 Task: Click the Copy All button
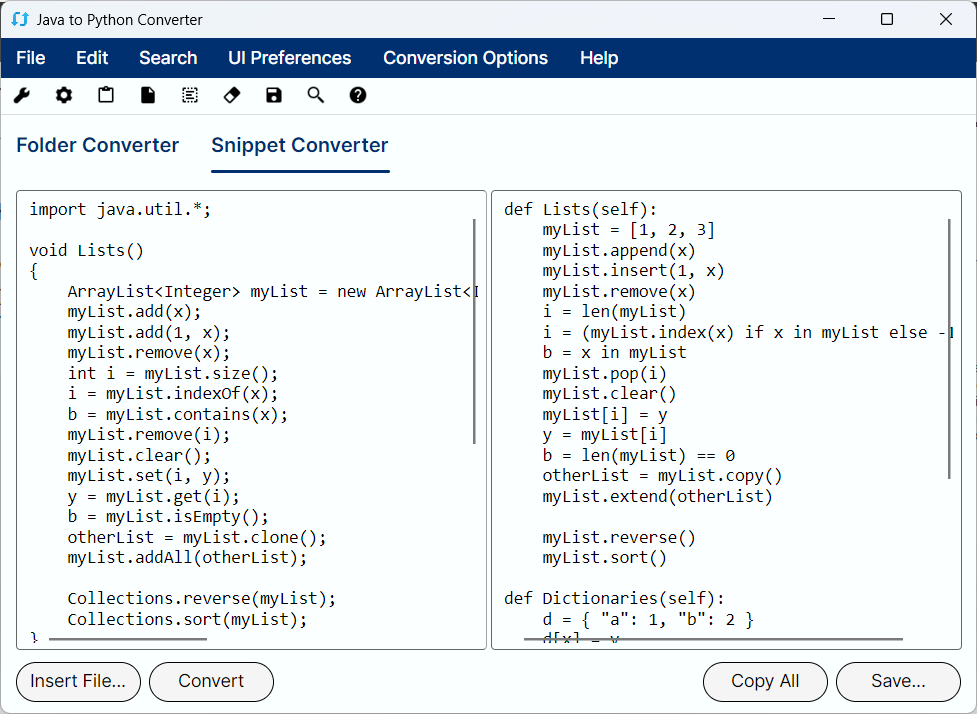coord(765,681)
